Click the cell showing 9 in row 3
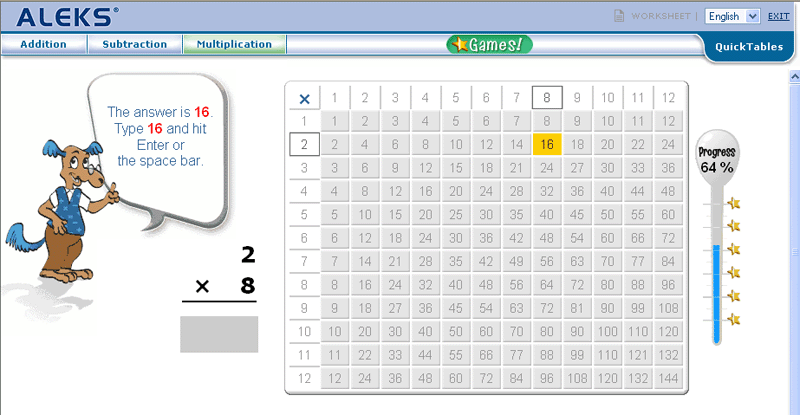Screen dimensions: 800x415 (x=395, y=168)
